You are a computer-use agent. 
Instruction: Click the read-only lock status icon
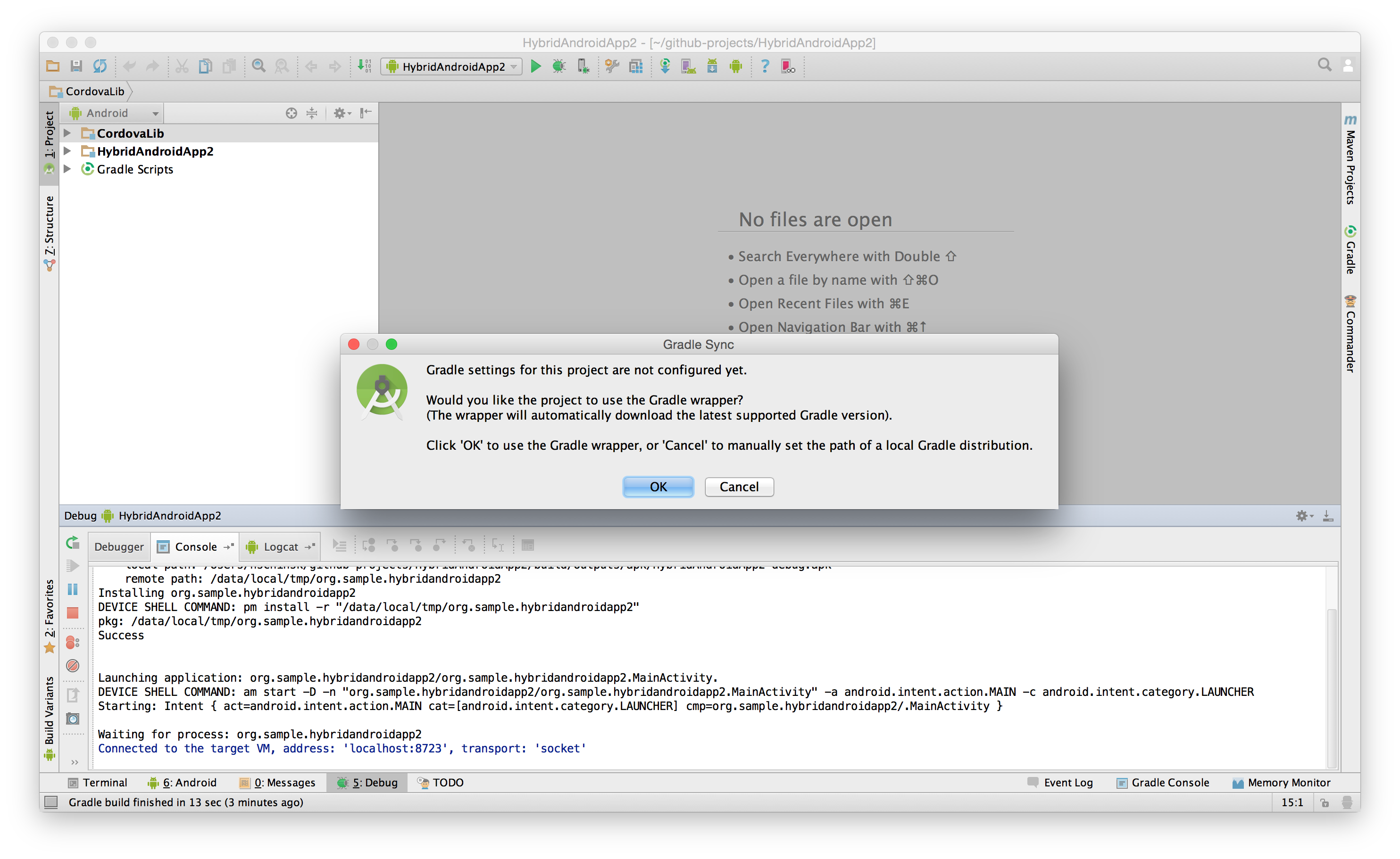click(1325, 802)
